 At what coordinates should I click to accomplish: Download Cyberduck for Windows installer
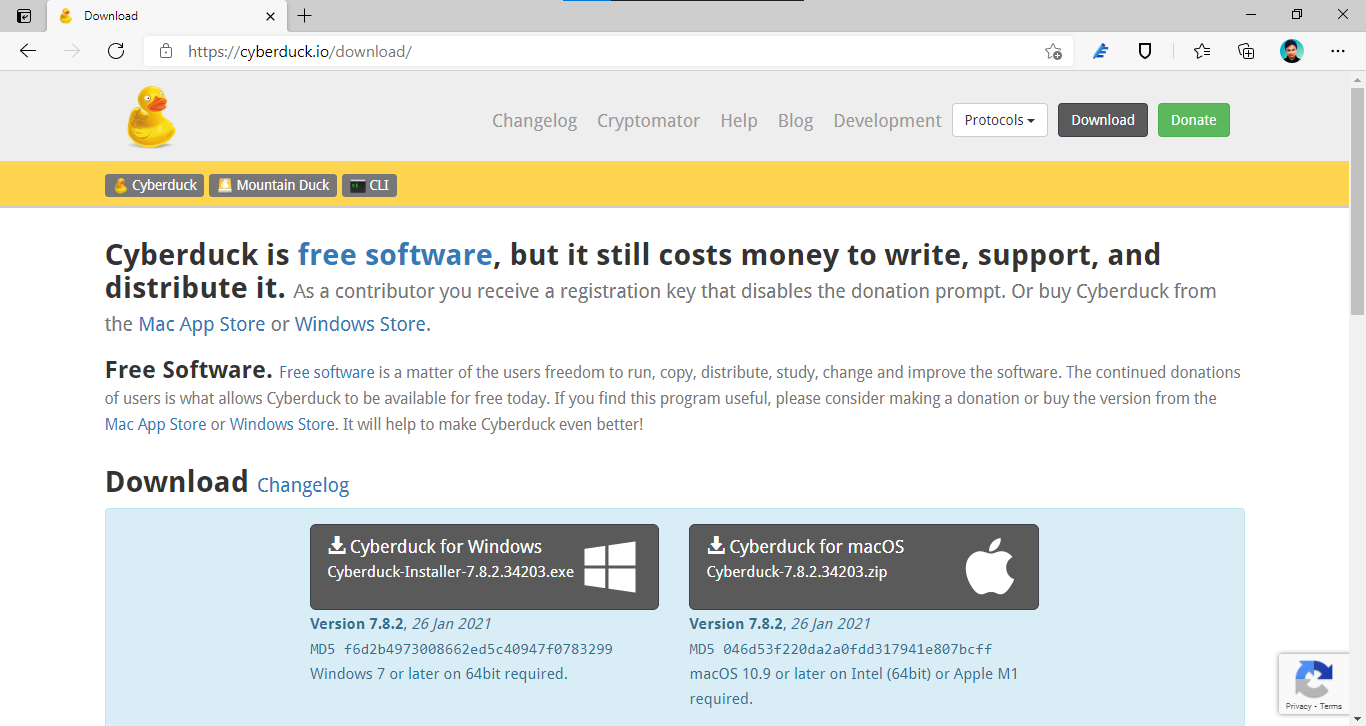tap(484, 567)
